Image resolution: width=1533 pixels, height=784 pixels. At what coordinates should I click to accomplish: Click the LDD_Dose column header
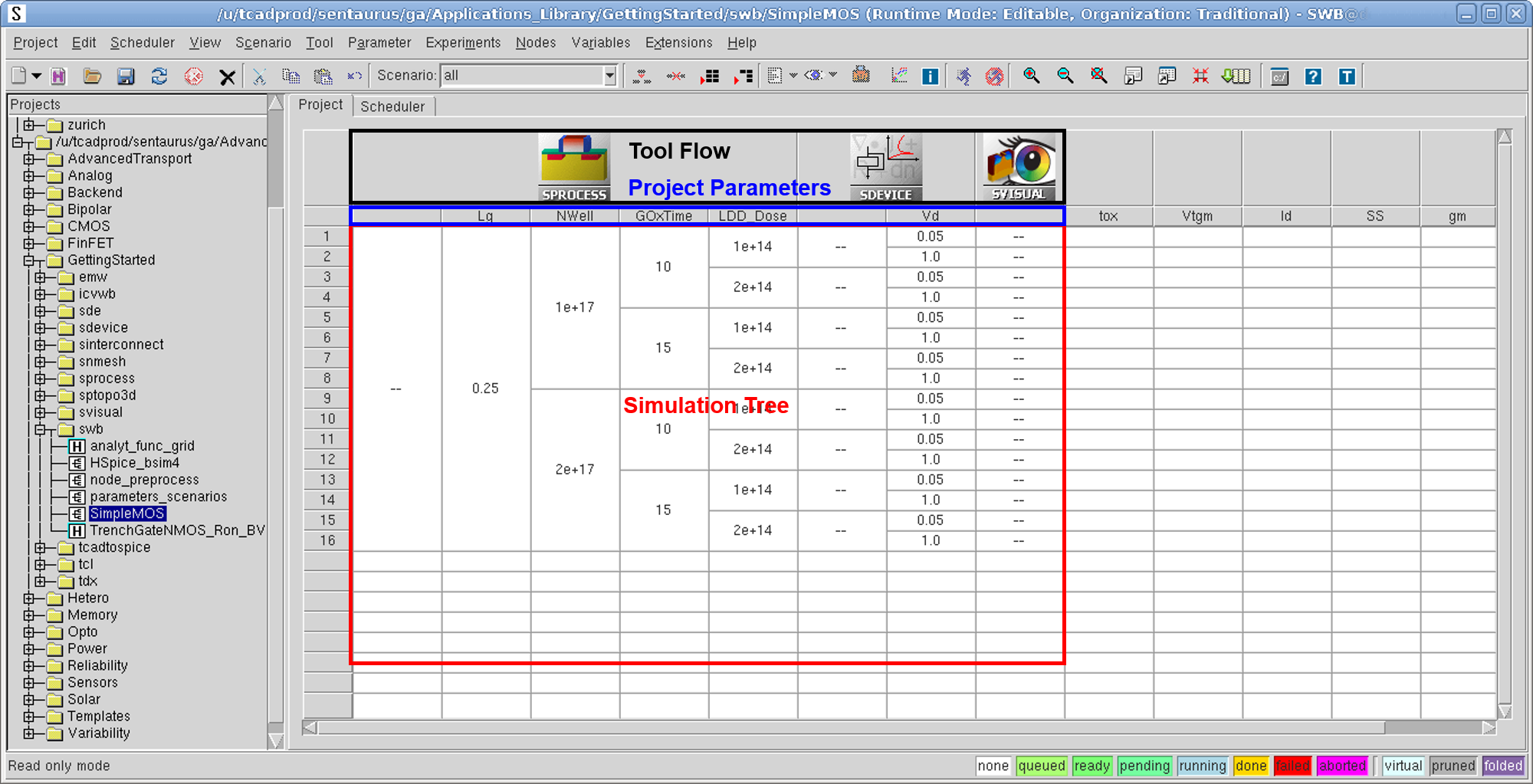pyautogui.click(x=753, y=216)
